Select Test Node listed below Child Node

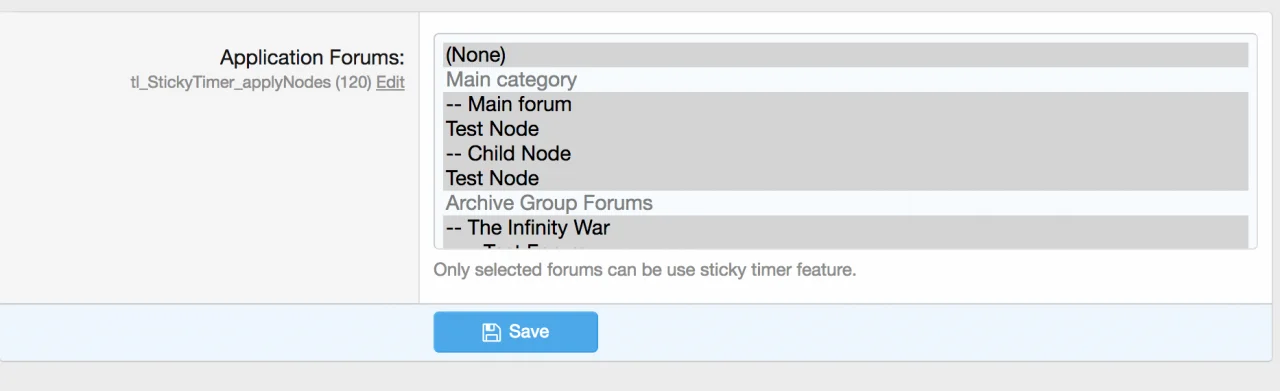tap(846, 178)
